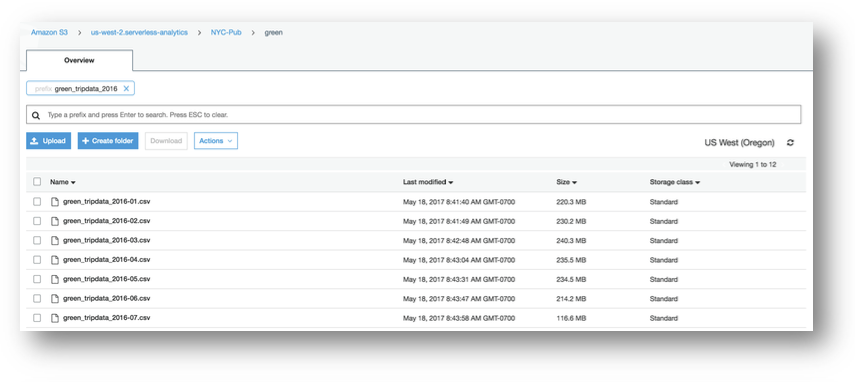
Task: Open green_tripdata_2016-02.csv file
Action: 106,221
